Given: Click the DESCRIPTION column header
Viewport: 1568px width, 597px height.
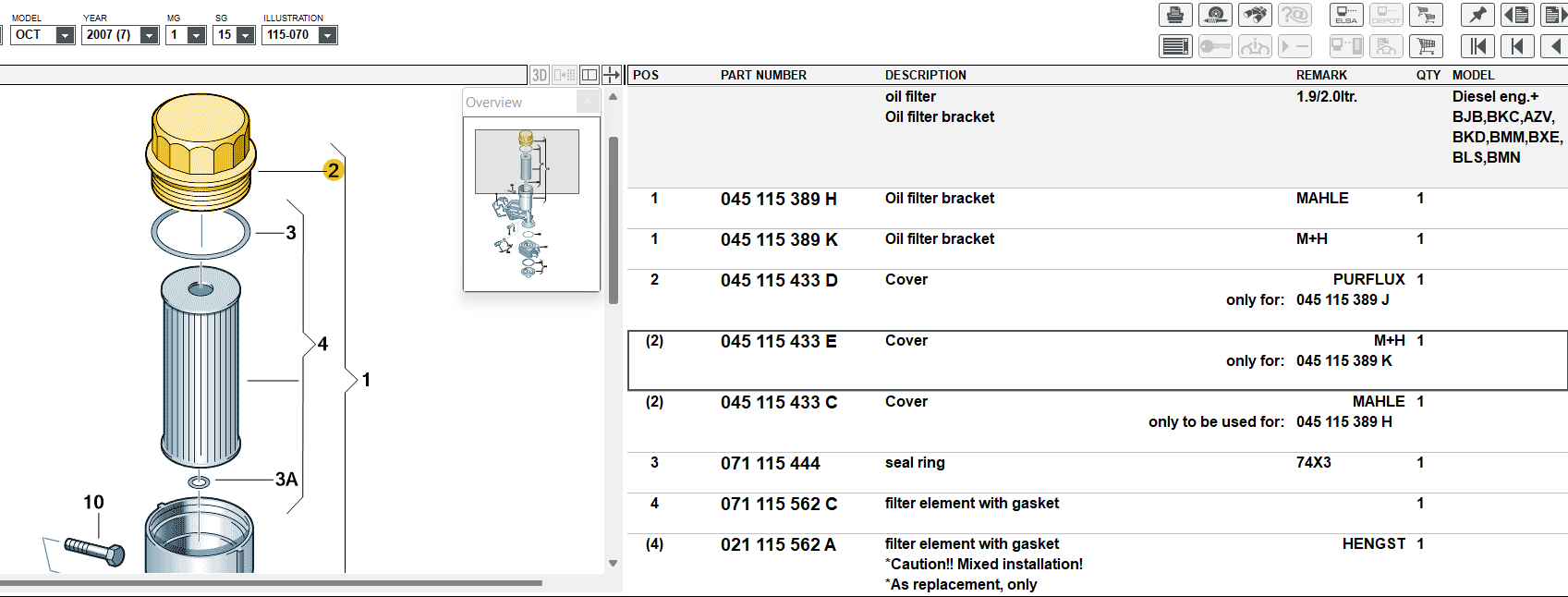Looking at the screenshot, I should tap(925, 75).
